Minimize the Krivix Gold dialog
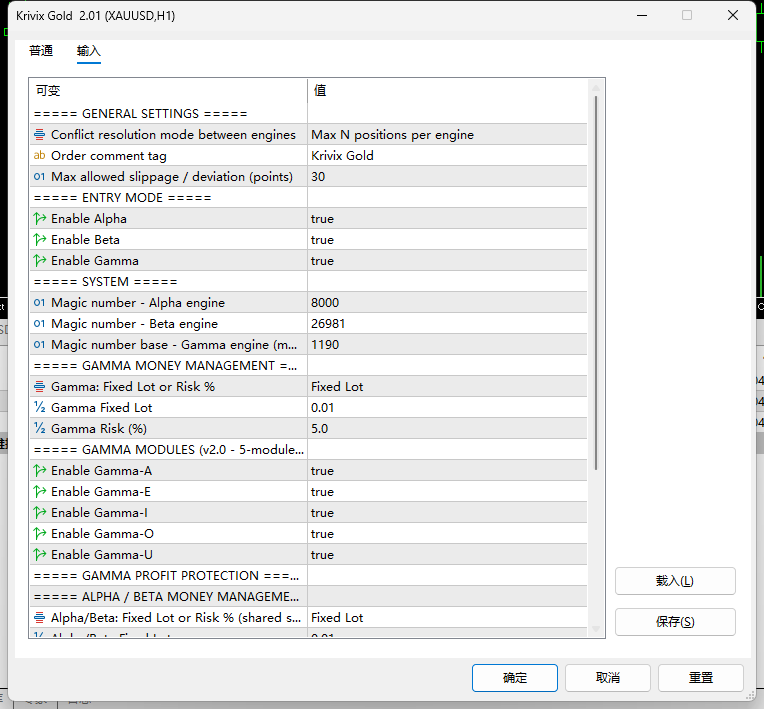The width and height of the screenshot is (764, 709). (642, 16)
